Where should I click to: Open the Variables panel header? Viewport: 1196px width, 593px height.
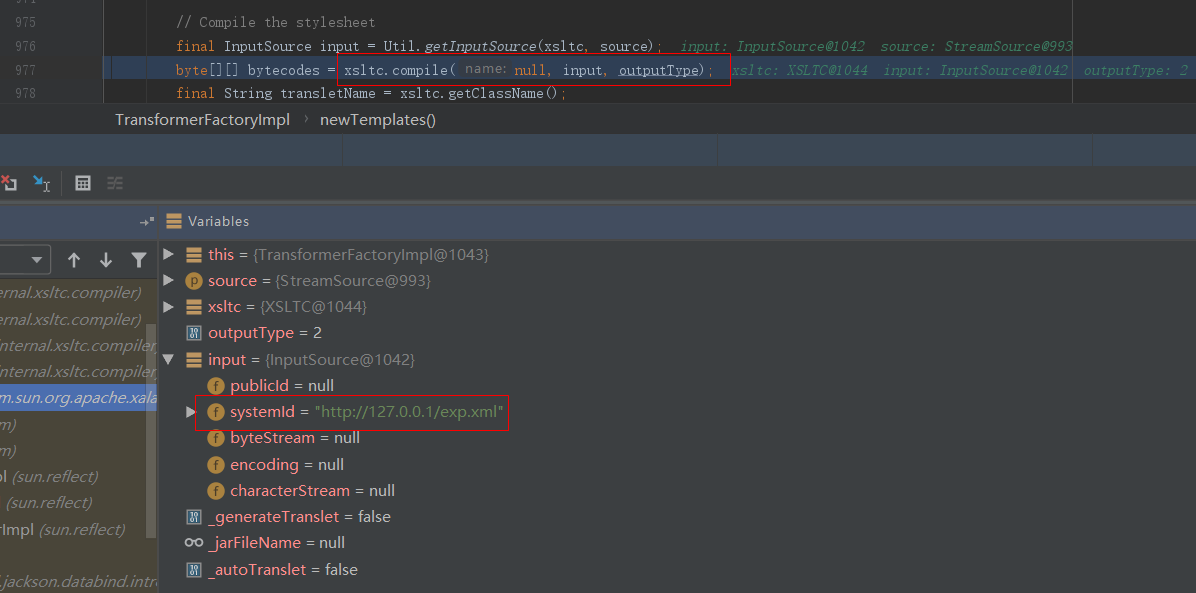218,221
